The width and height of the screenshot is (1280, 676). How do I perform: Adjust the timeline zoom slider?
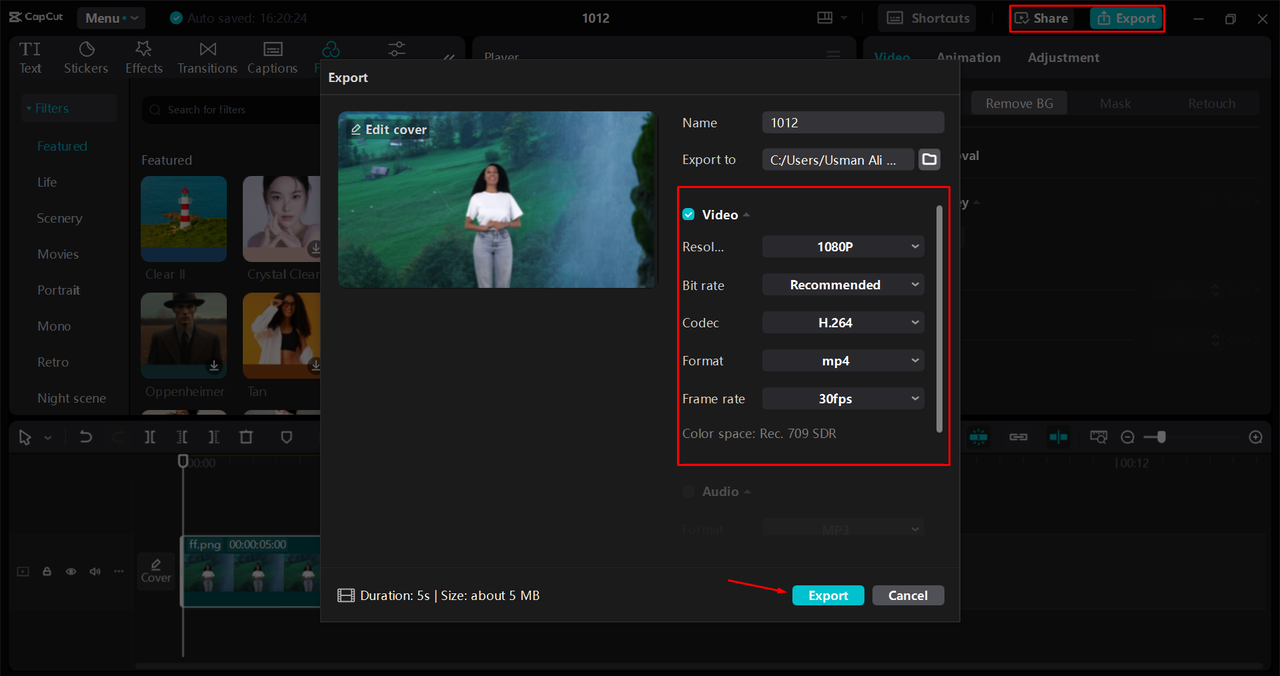tap(1160, 437)
